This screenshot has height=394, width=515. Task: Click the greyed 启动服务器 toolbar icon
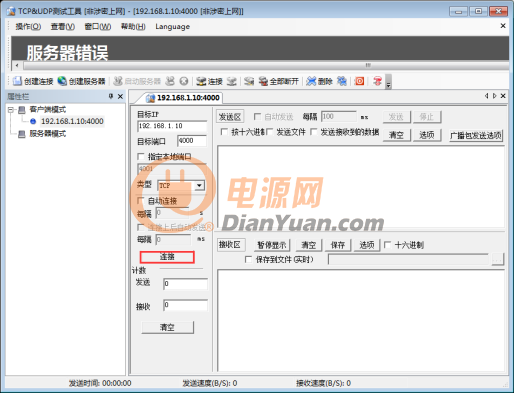point(118,81)
